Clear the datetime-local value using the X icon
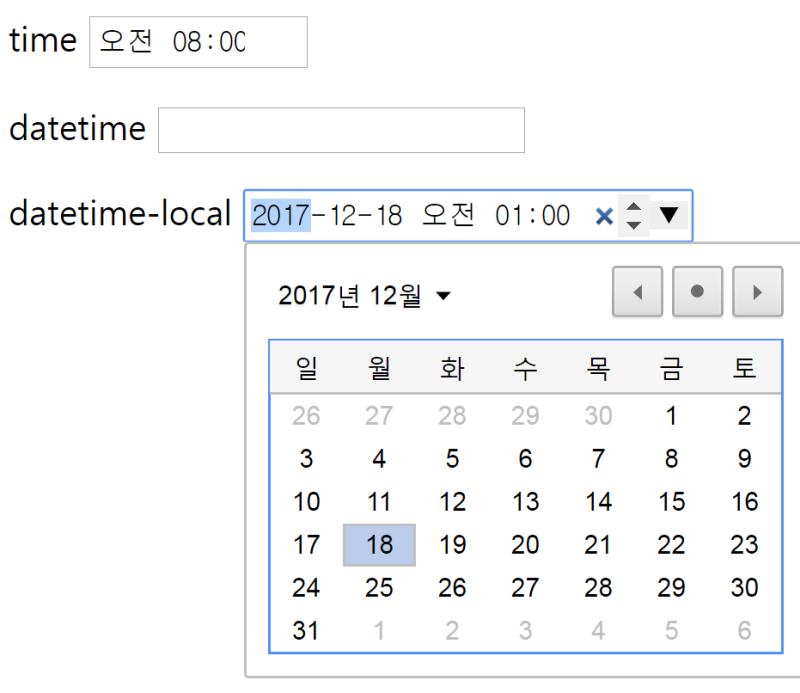Screen dimensions: 800x693 pyautogui.click(x=604, y=215)
